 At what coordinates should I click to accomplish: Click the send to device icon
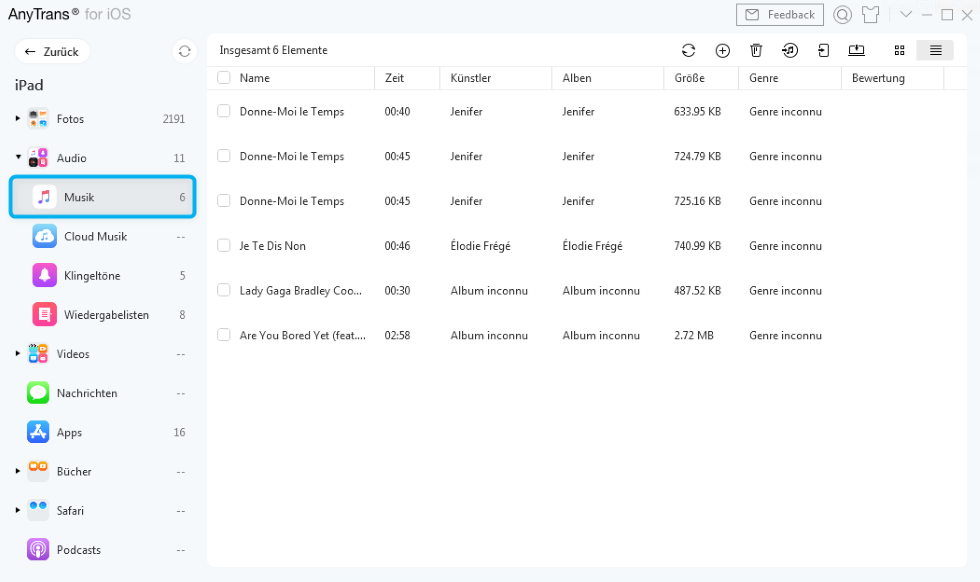823,50
